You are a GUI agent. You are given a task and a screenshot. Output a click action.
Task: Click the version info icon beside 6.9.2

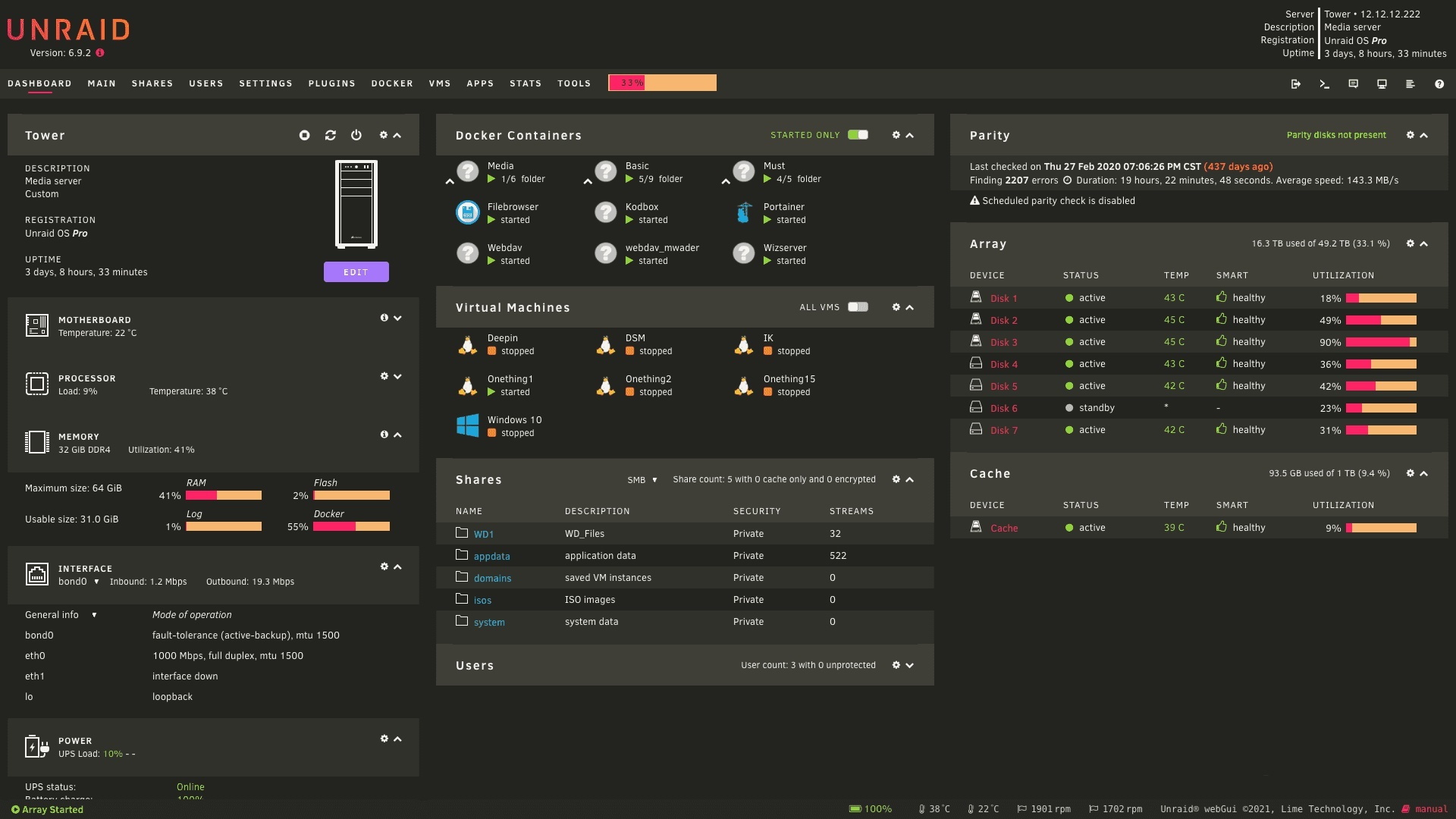point(100,53)
